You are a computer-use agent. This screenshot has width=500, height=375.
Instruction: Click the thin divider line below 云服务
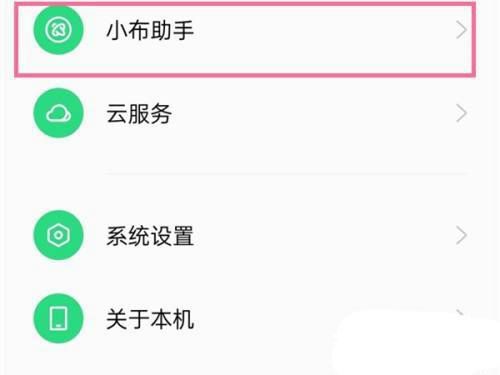click(x=287, y=173)
